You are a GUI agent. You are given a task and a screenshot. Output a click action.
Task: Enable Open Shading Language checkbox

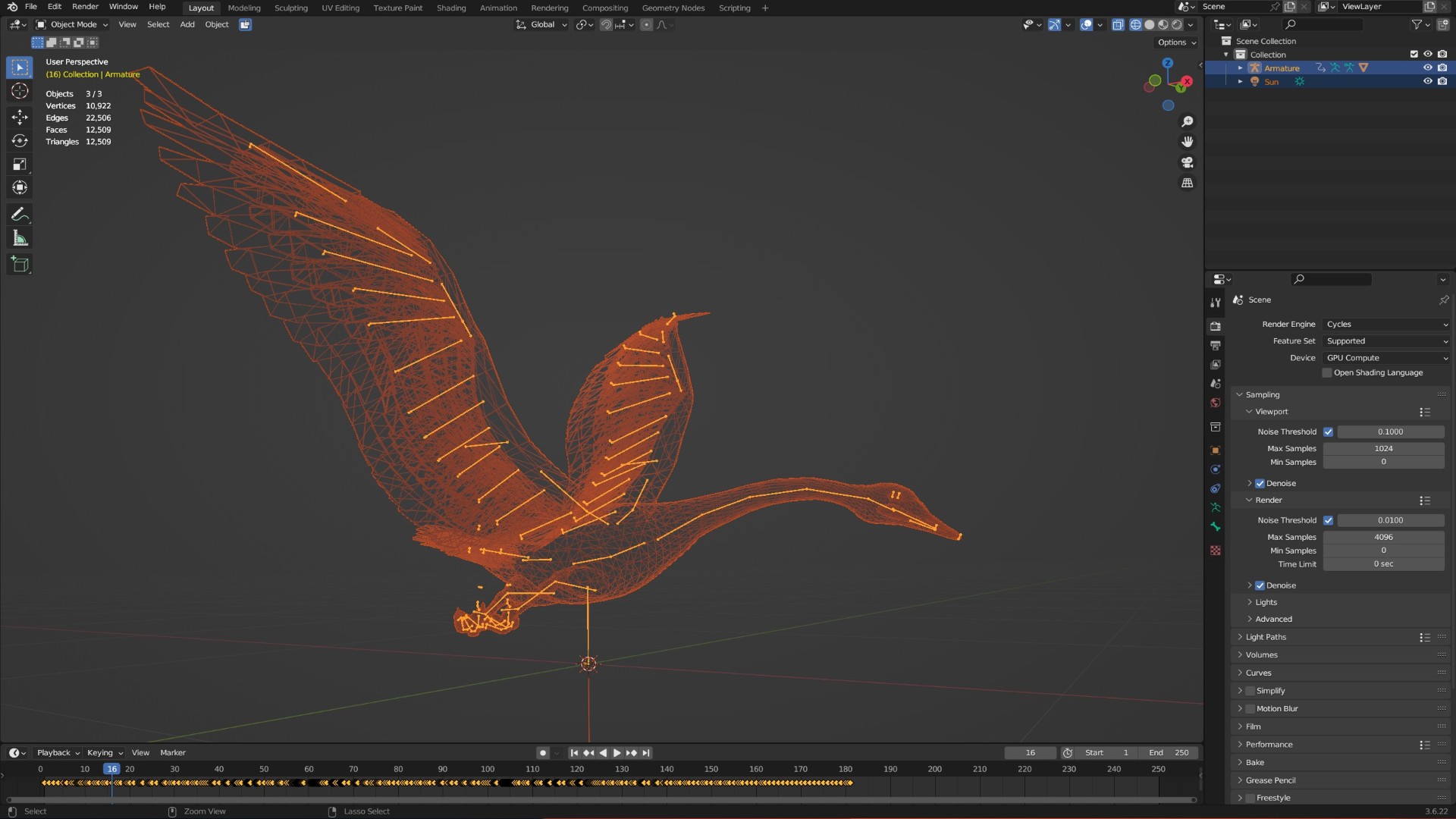[x=1327, y=372]
